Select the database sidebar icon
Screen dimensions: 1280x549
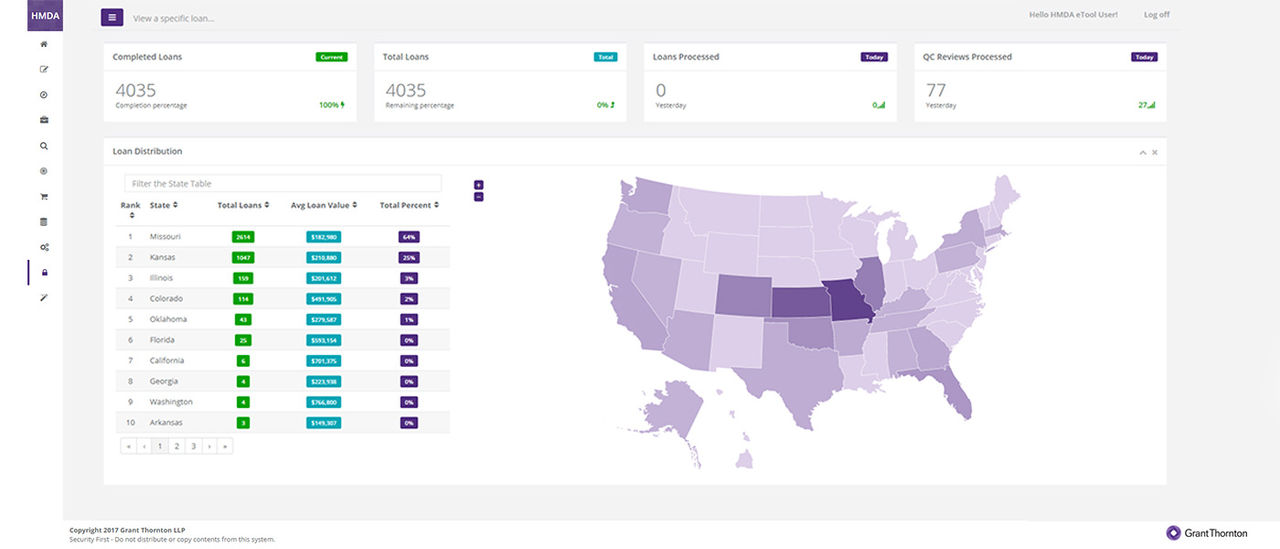(x=44, y=222)
